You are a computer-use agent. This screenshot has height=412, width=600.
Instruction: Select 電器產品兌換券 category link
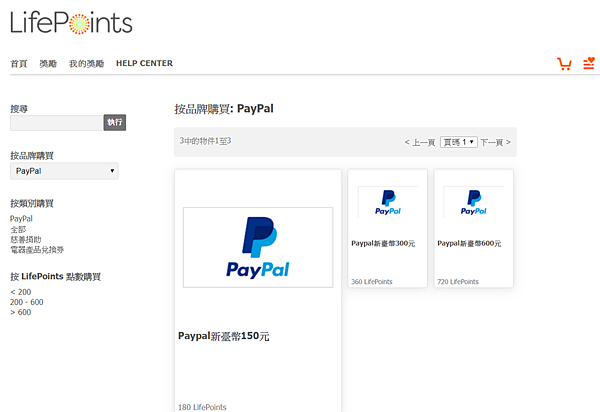37,250
